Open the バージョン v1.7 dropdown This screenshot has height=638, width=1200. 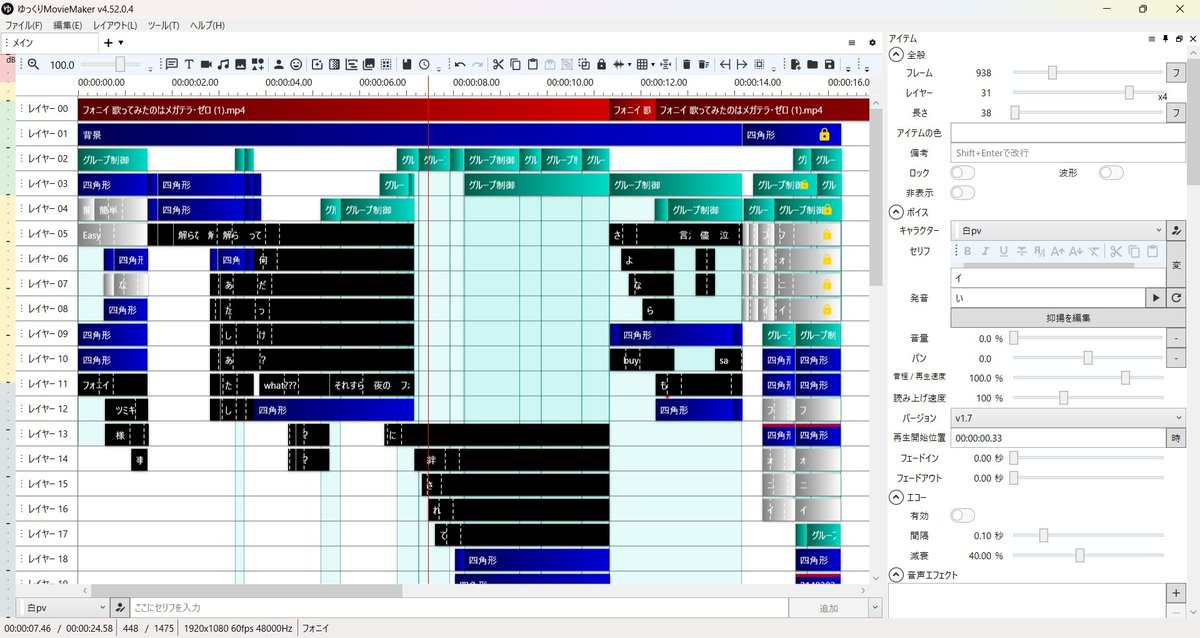[1067, 417]
